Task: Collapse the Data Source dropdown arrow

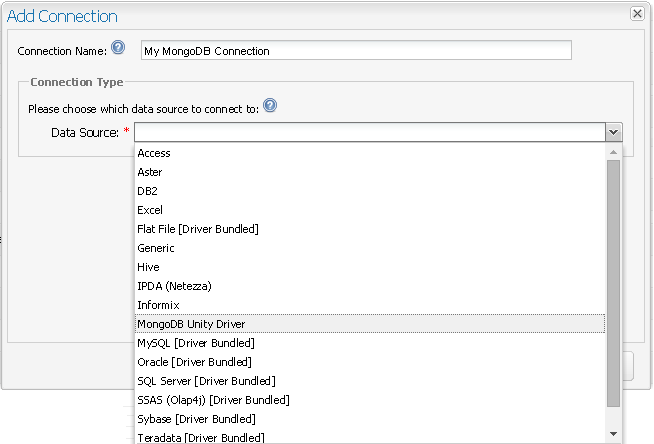Action: pos(613,132)
